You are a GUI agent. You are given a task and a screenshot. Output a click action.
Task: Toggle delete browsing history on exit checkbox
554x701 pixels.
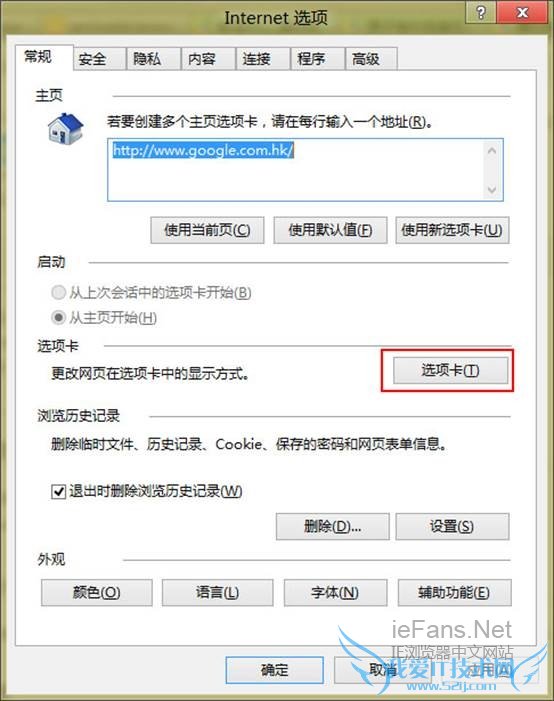click(59, 491)
